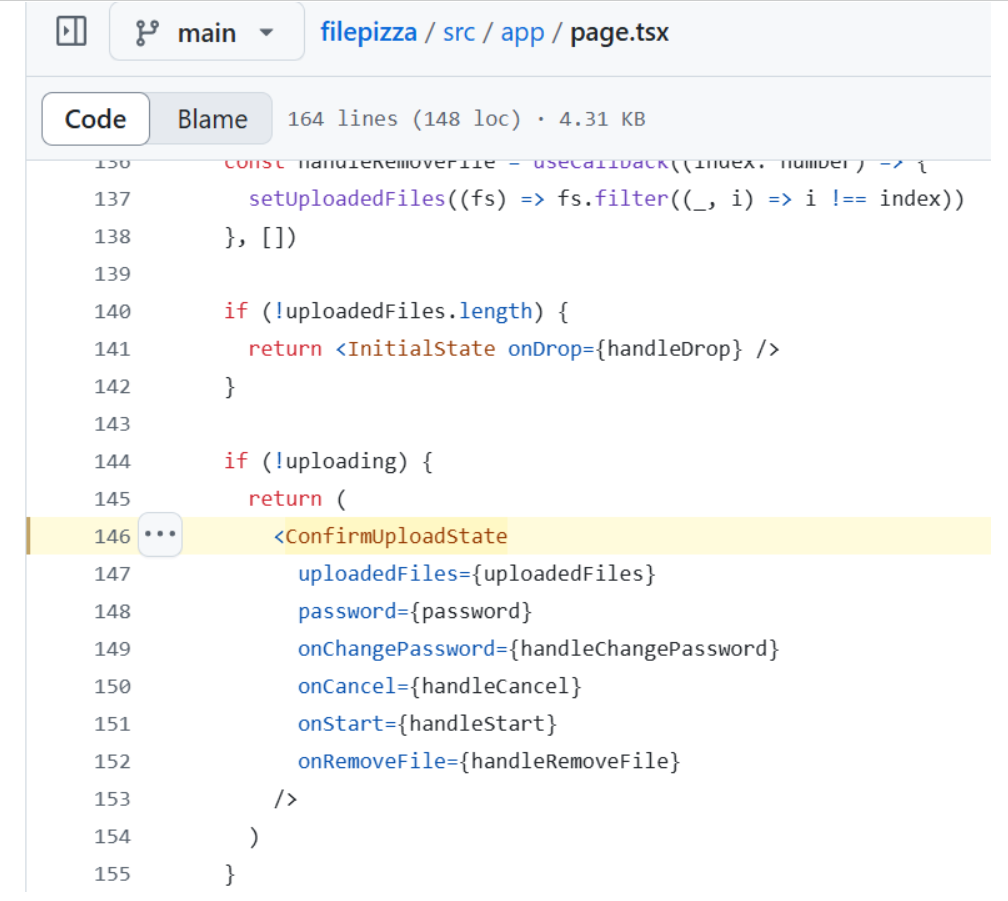Click the onChangePassword prop
The height and width of the screenshot is (901, 1008).
(x=397, y=649)
